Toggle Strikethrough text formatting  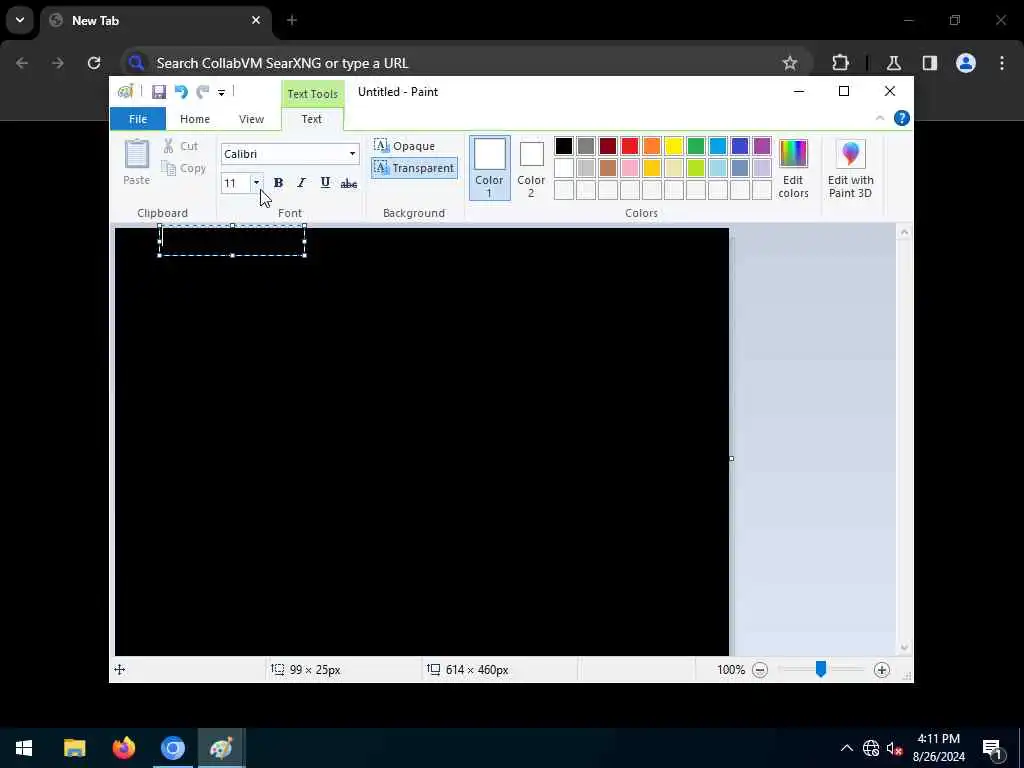click(x=349, y=184)
